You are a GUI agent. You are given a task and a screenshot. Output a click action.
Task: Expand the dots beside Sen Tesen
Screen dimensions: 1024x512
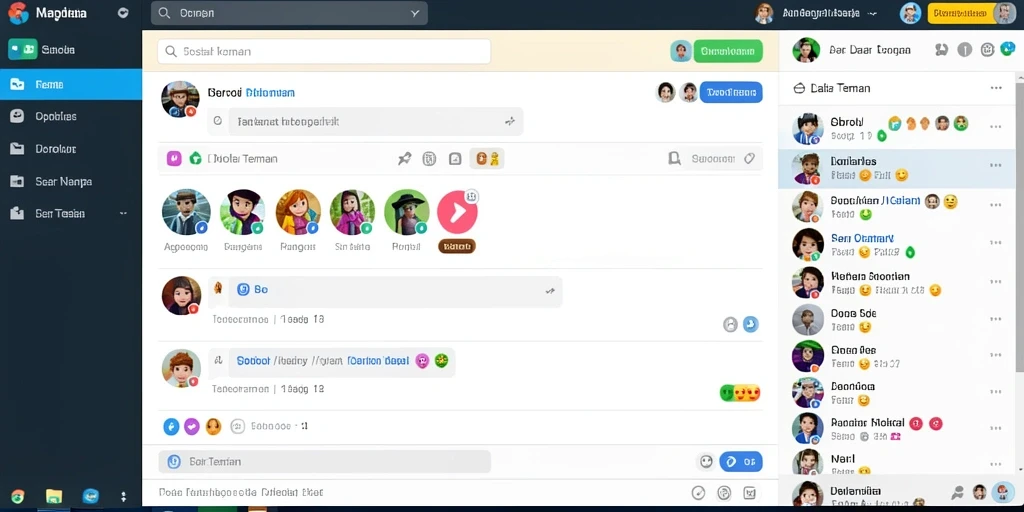123,214
